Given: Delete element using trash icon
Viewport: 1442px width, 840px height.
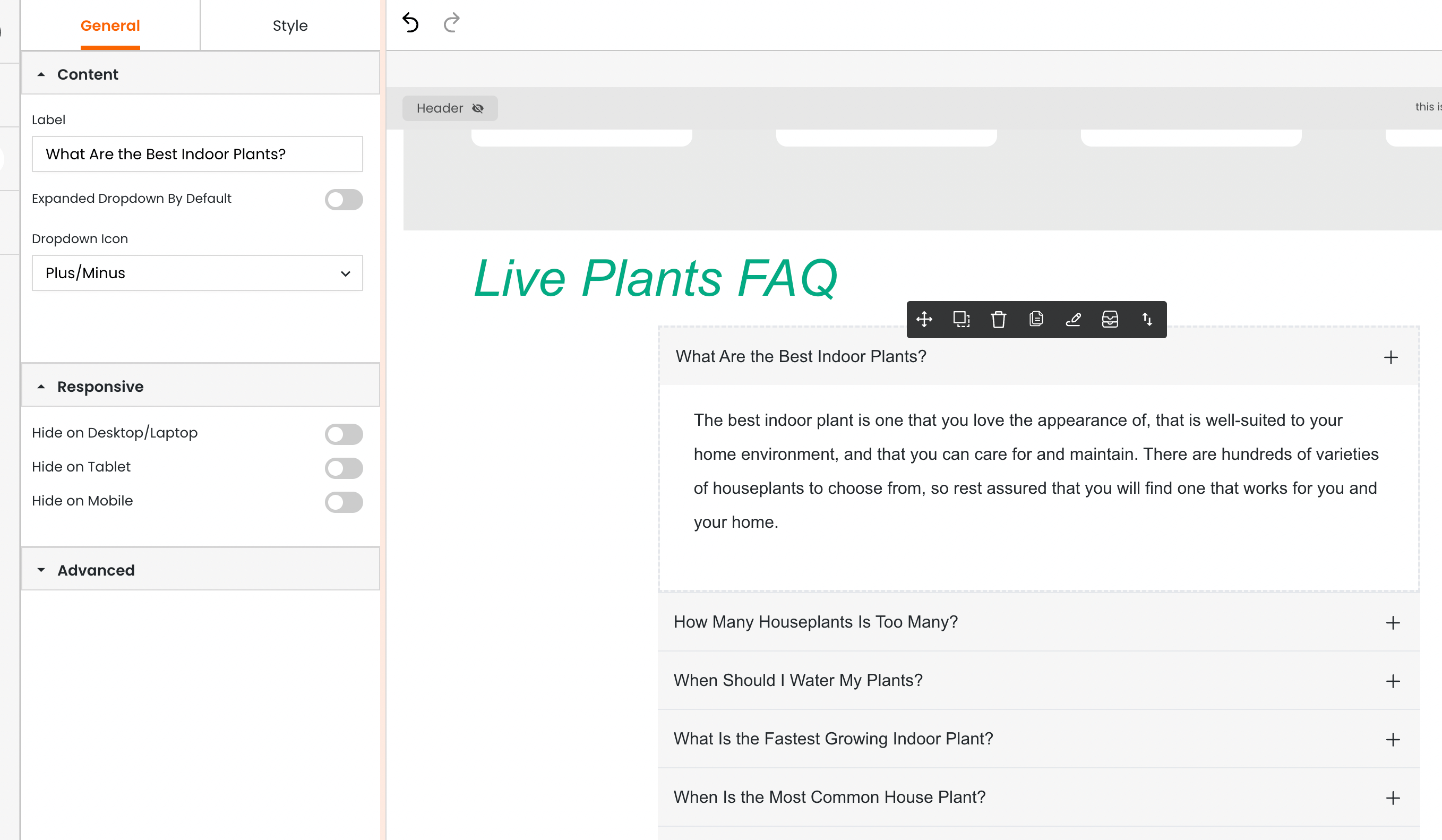Looking at the screenshot, I should click(999, 319).
